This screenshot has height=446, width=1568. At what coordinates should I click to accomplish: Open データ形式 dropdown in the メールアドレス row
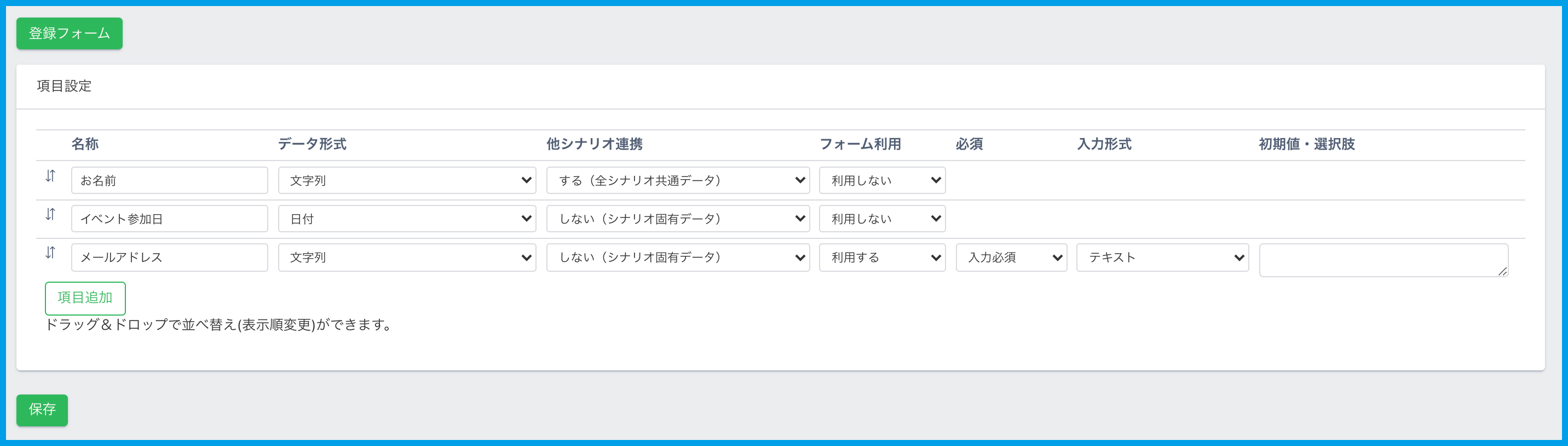coord(407,258)
